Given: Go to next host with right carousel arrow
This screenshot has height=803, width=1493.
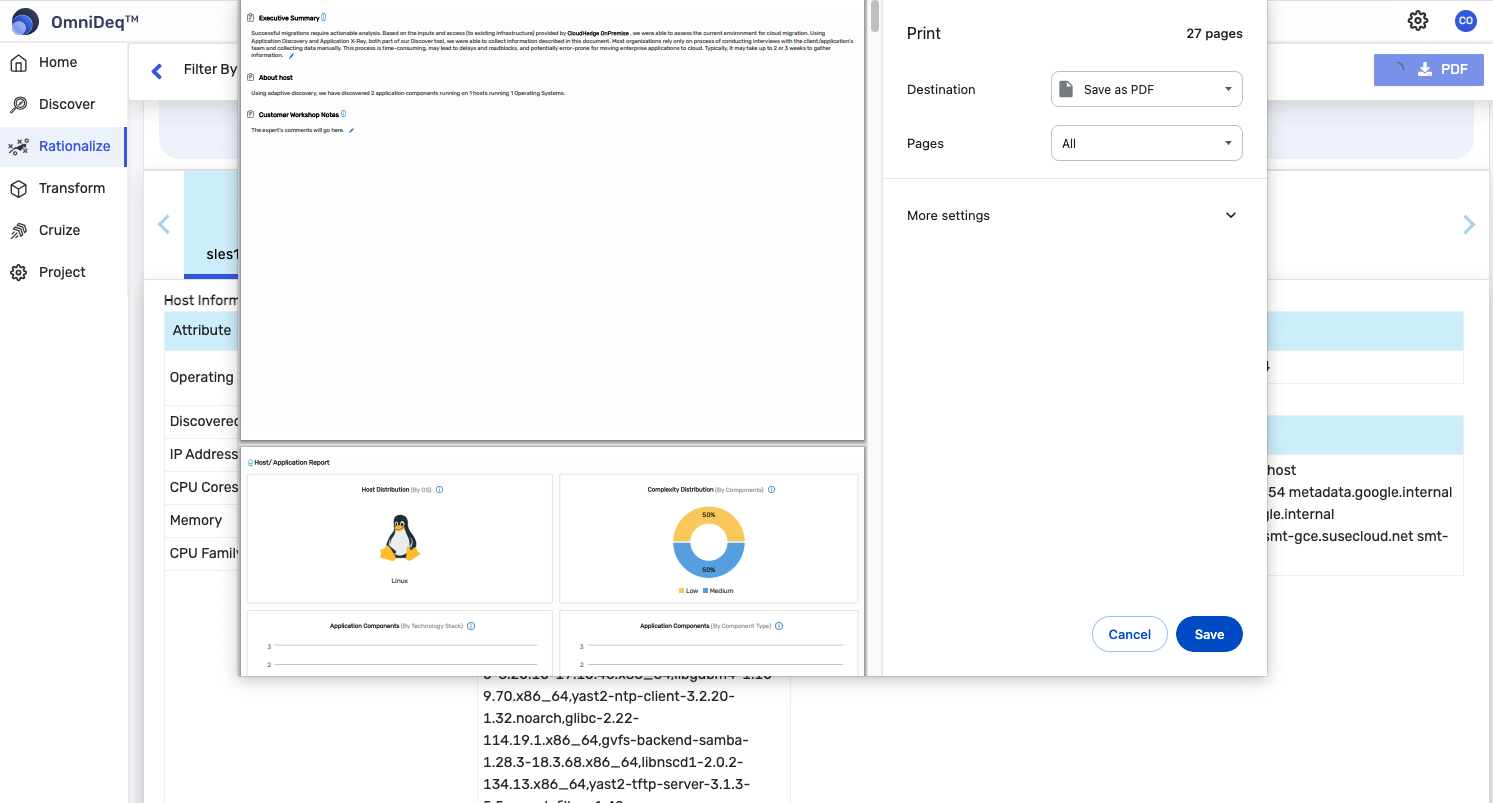Looking at the screenshot, I should (x=1469, y=224).
